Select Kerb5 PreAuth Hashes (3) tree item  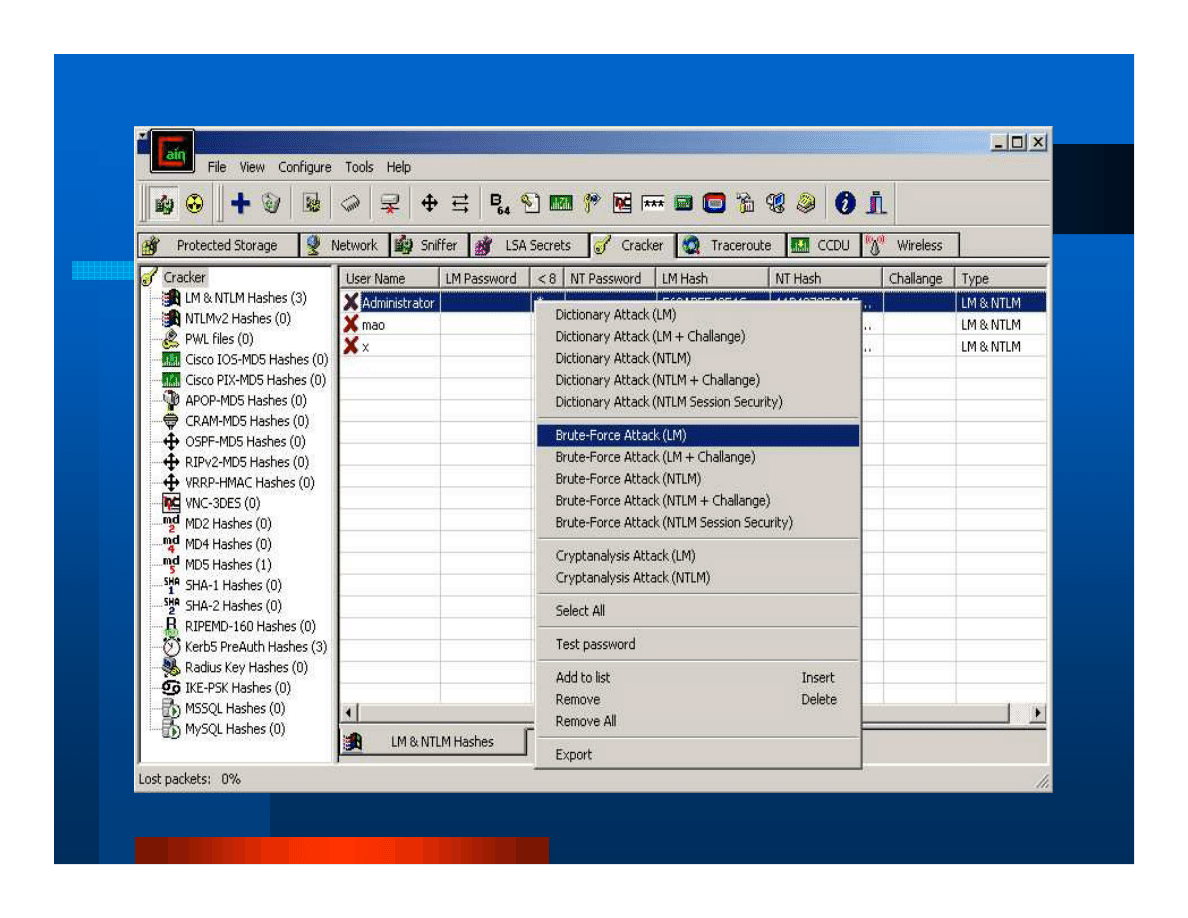click(255, 647)
